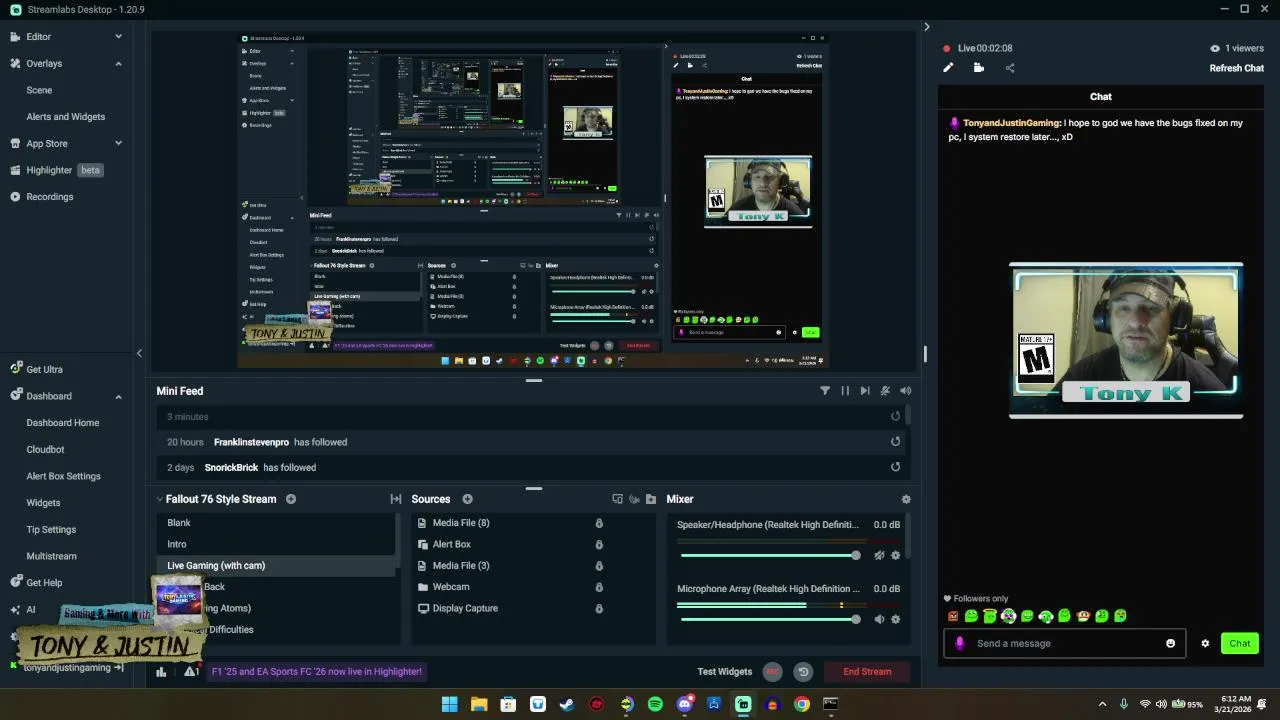Viewport: 1280px width, 720px height.
Task: Collapse the Overlays sidebar section
Action: point(118,63)
